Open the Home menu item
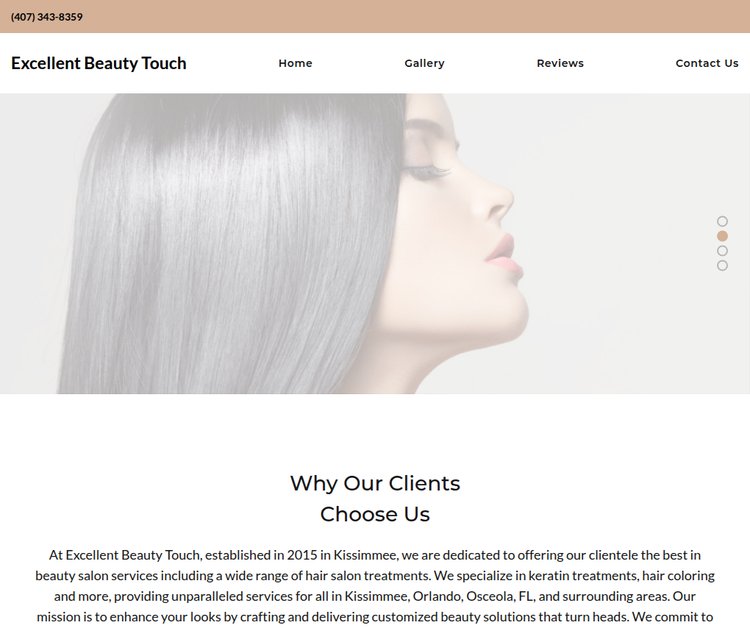 coord(295,63)
